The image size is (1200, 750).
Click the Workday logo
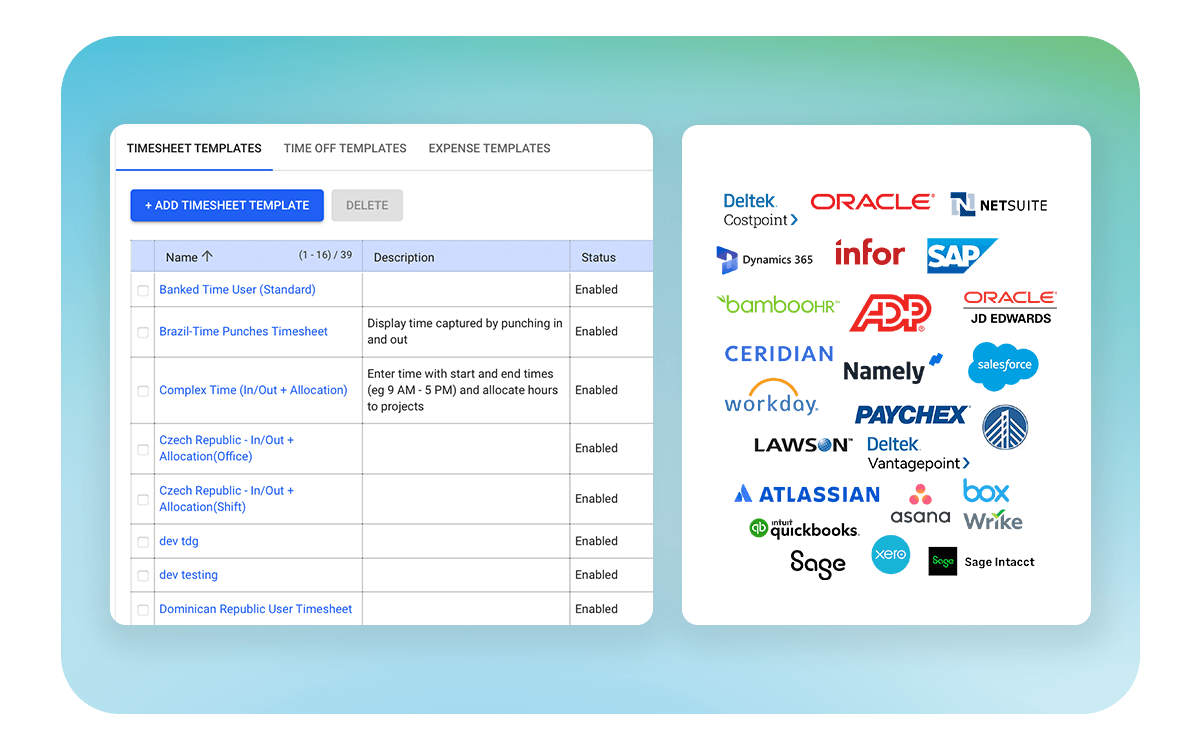771,398
